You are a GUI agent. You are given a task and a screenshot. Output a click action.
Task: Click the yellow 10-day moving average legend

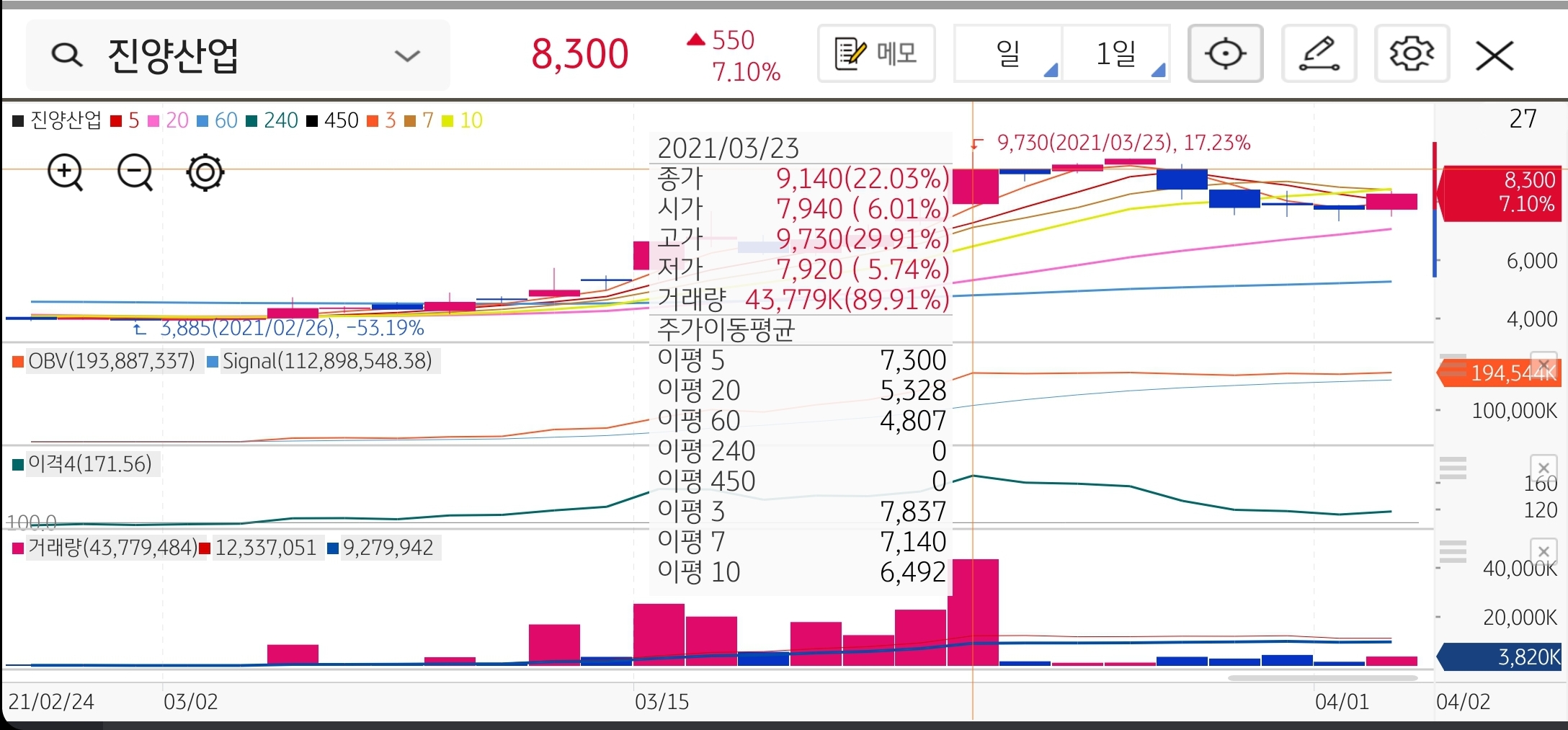(x=462, y=120)
